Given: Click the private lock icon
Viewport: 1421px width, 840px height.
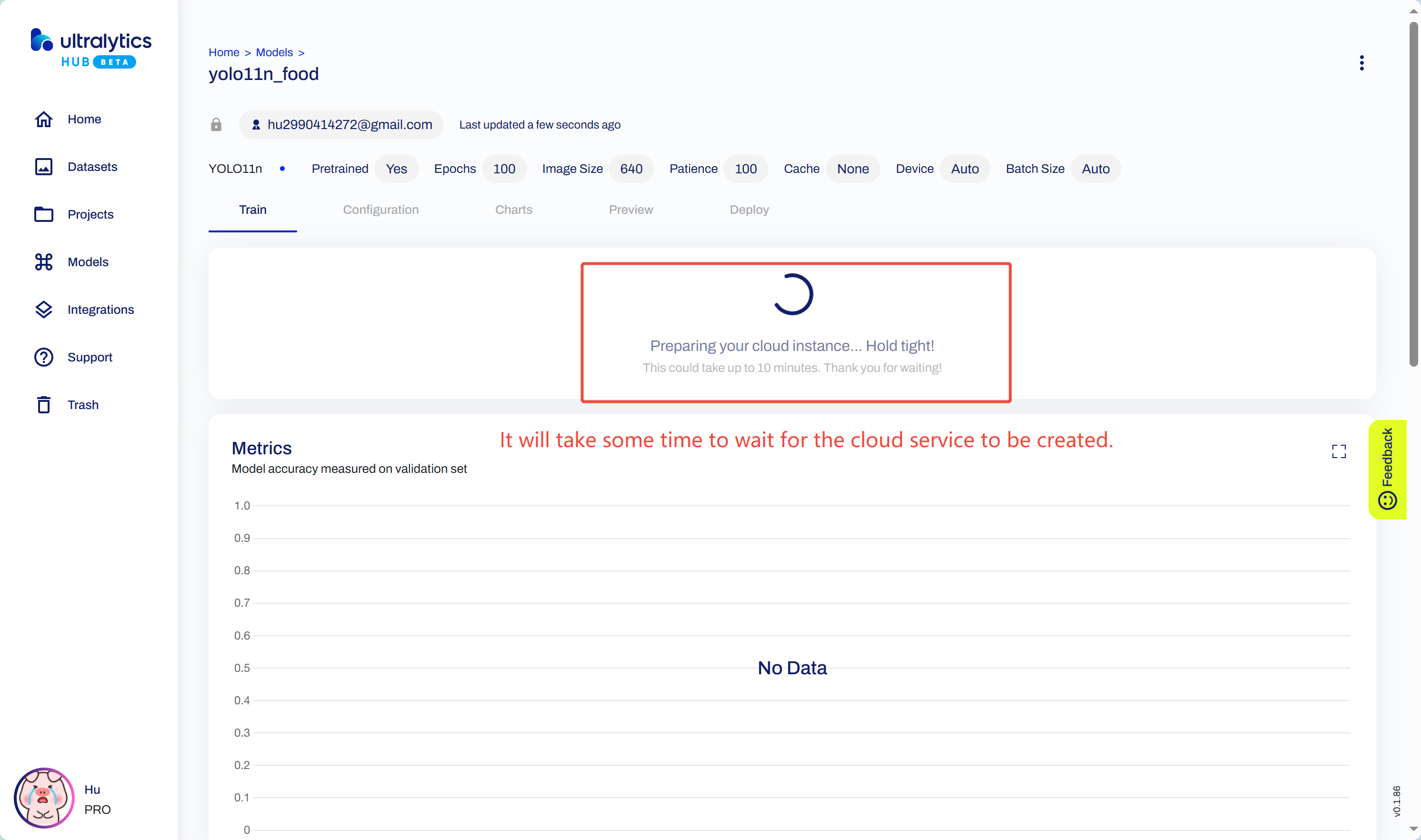Looking at the screenshot, I should click(x=216, y=125).
